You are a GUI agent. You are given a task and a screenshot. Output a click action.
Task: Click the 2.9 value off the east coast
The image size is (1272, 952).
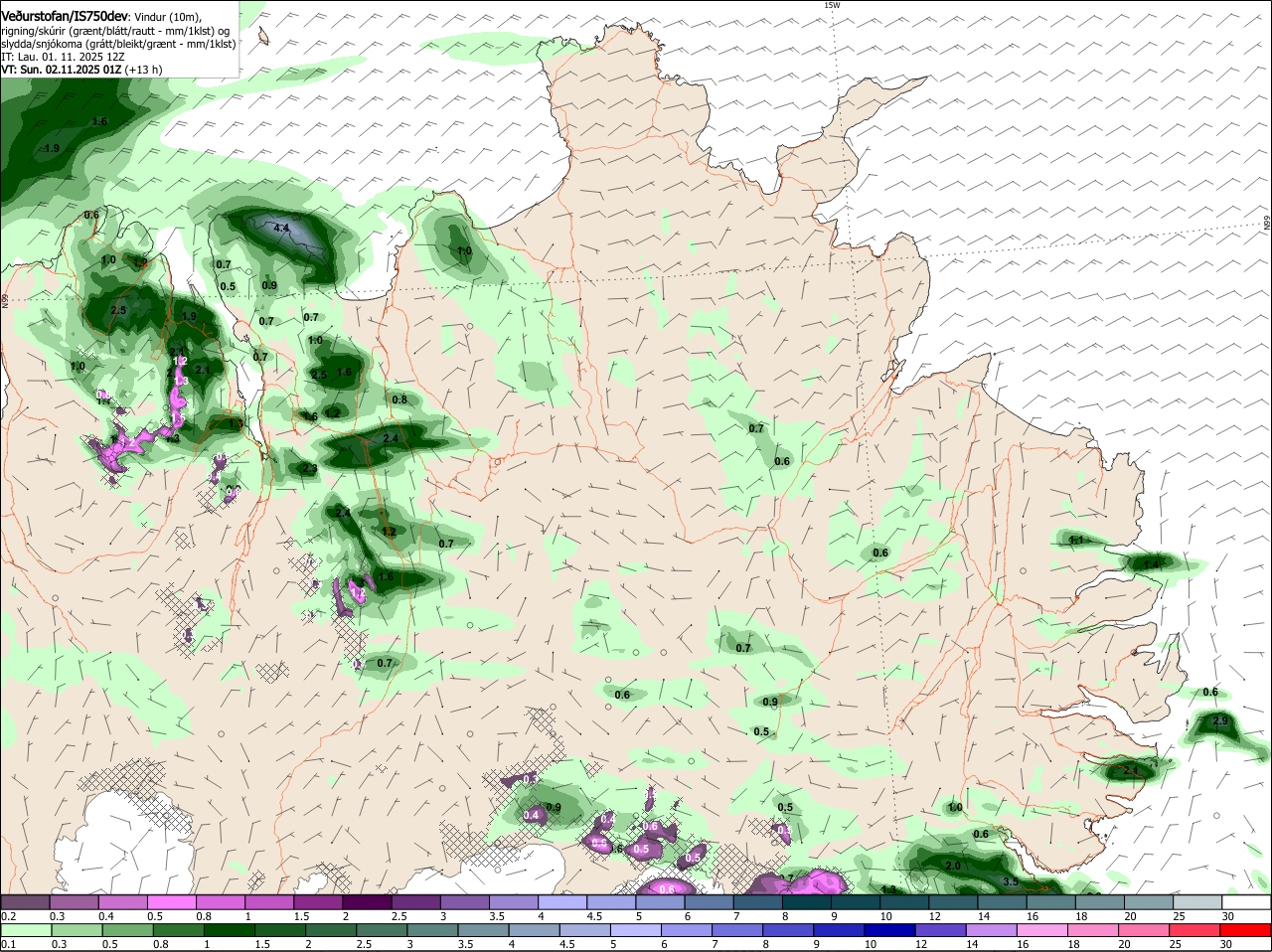point(1220,720)
